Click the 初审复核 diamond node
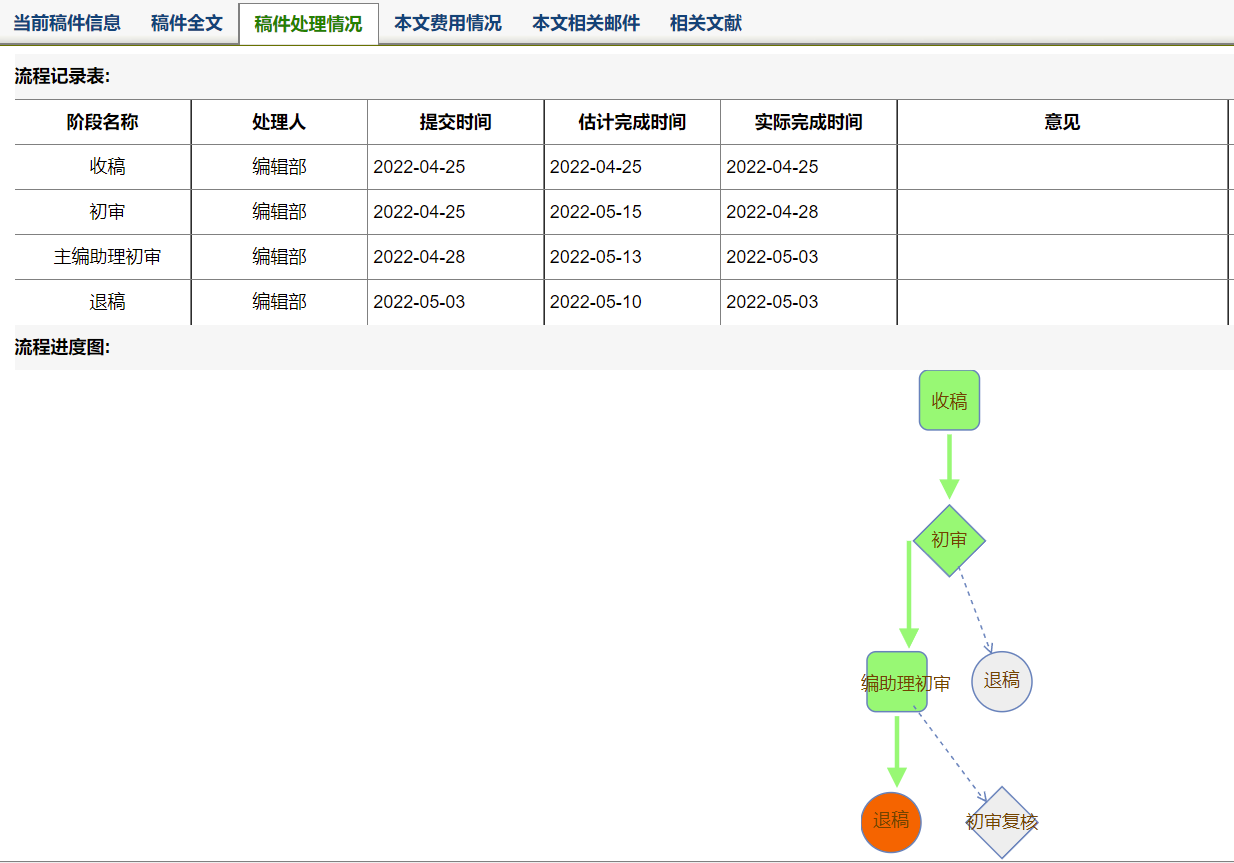 click(1001, 822)
